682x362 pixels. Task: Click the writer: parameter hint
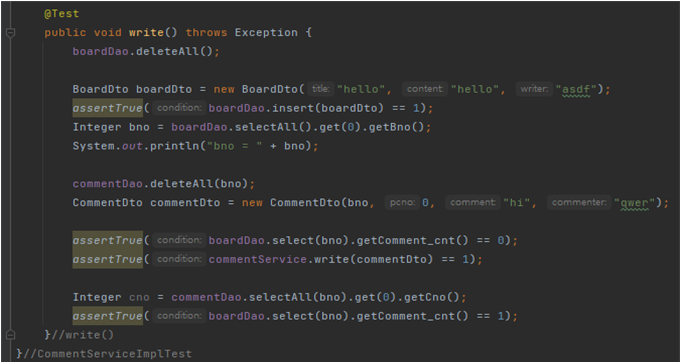coord(534,89)
